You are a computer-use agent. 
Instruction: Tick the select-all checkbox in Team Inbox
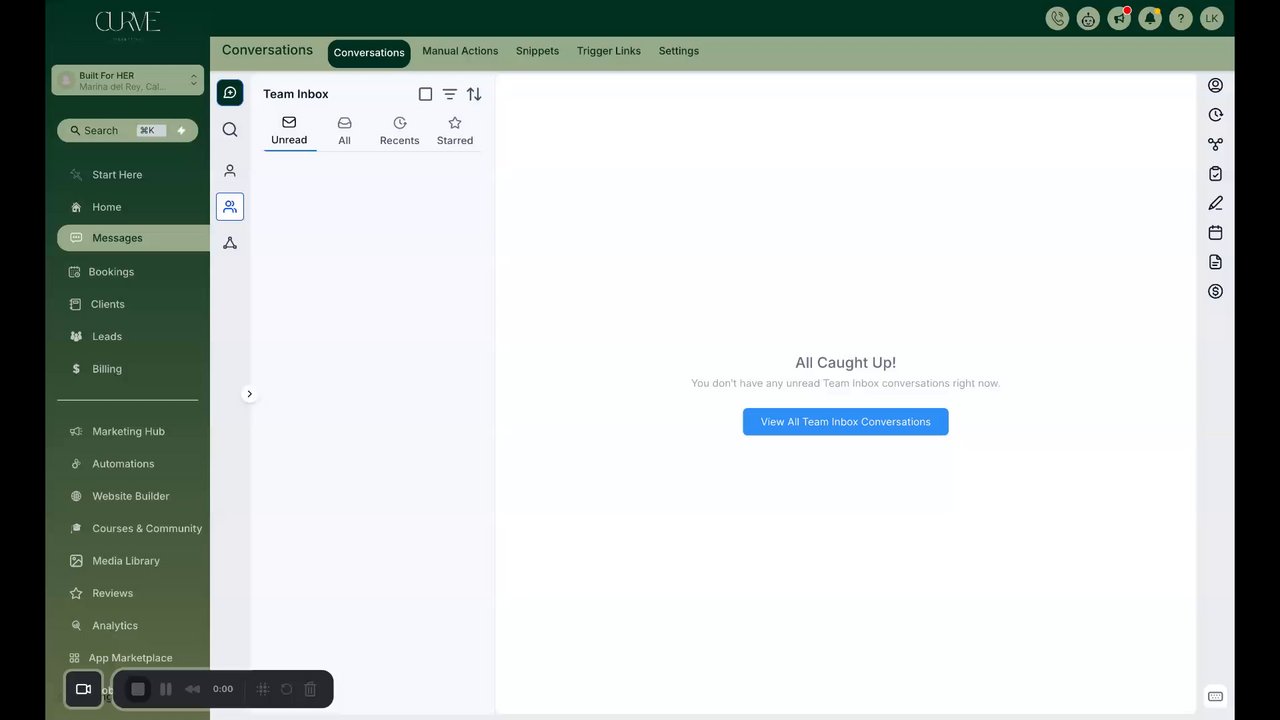pyautogui.click(x=425, y=94)
